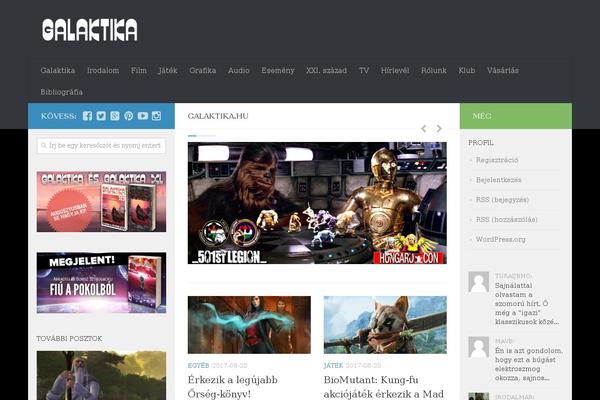
Task: Open the Audio menu item
Action: [x=238, y=70]
